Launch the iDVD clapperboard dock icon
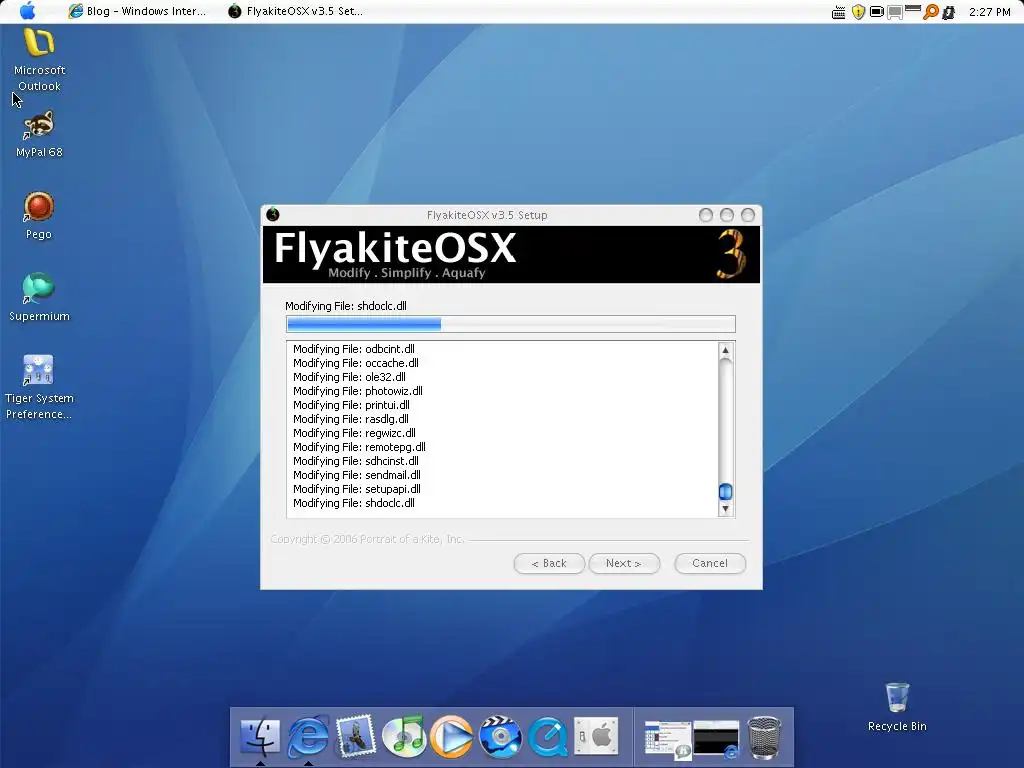 pyautogui.click(x=500, y=737)
